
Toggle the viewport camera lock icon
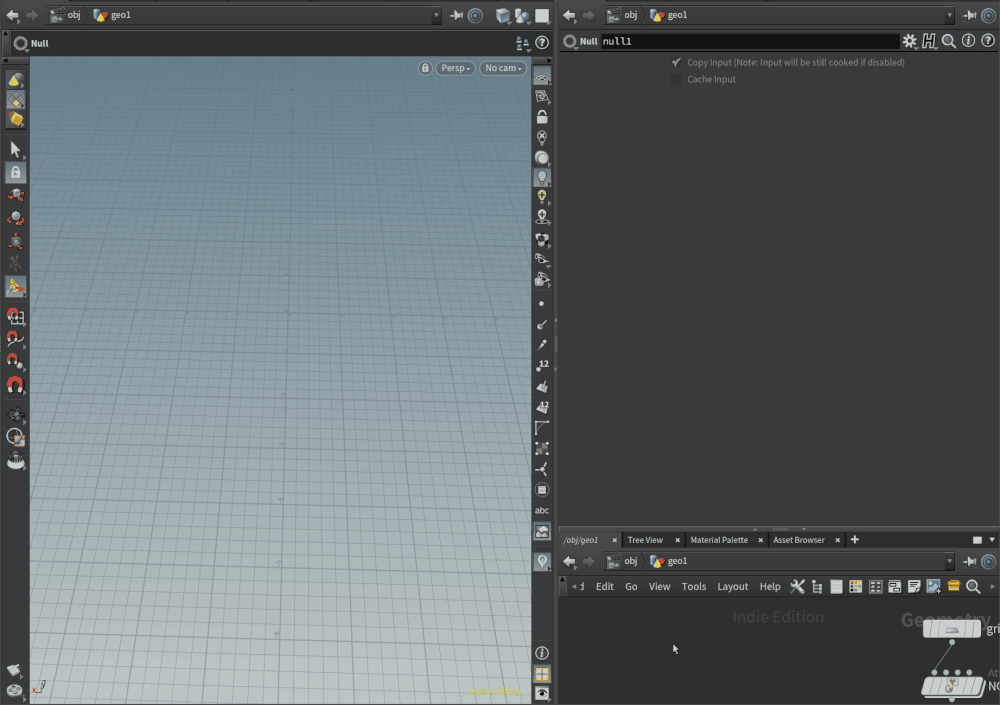tap(425, 68)
